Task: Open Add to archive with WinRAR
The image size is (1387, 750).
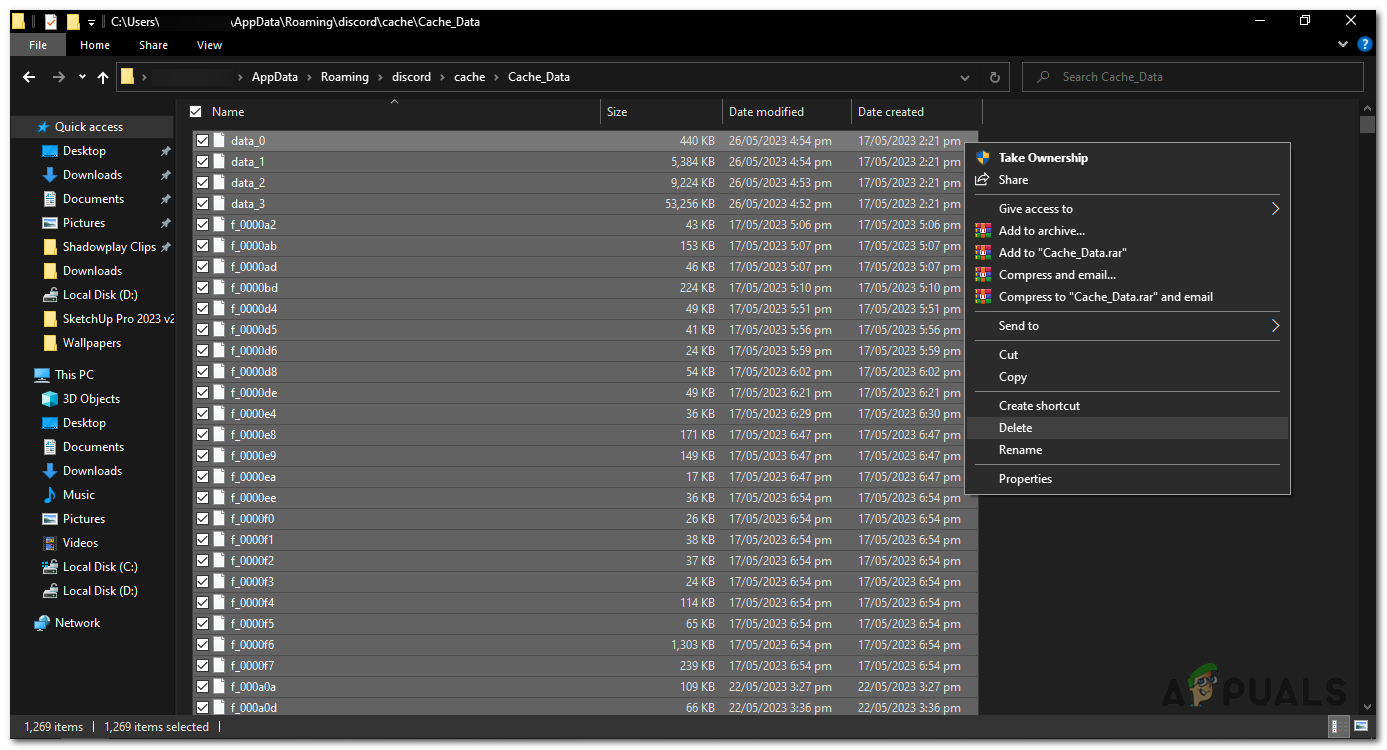Action: coord(1044,230)
